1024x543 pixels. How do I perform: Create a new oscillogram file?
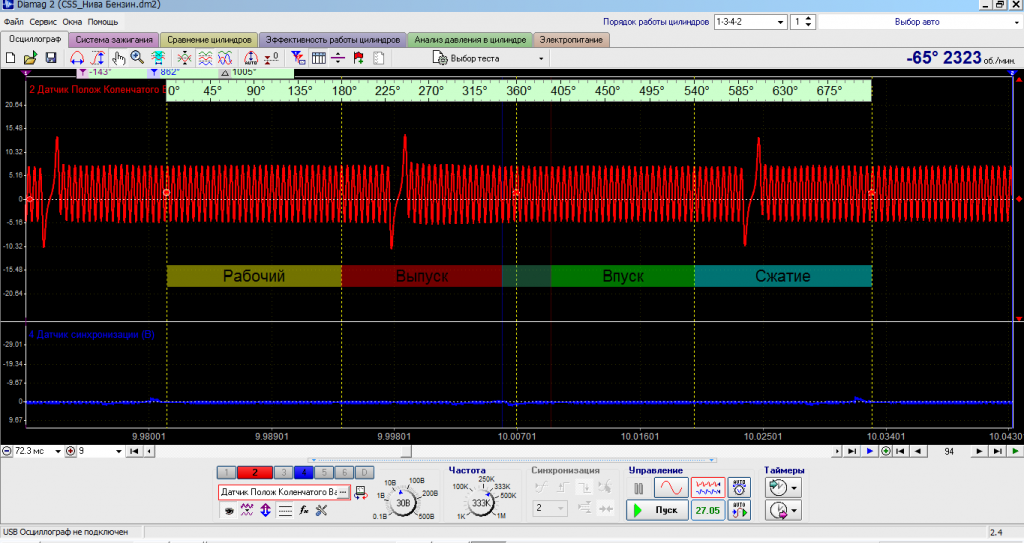(x=10, y=58)
